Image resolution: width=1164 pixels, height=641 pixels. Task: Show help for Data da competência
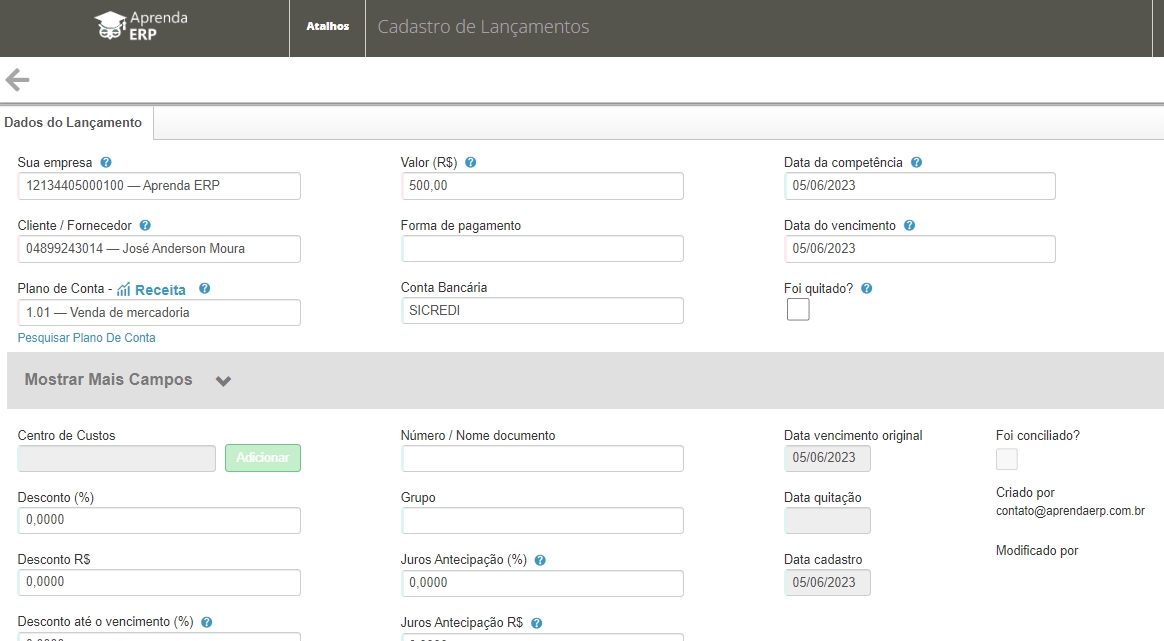[916, 162]
